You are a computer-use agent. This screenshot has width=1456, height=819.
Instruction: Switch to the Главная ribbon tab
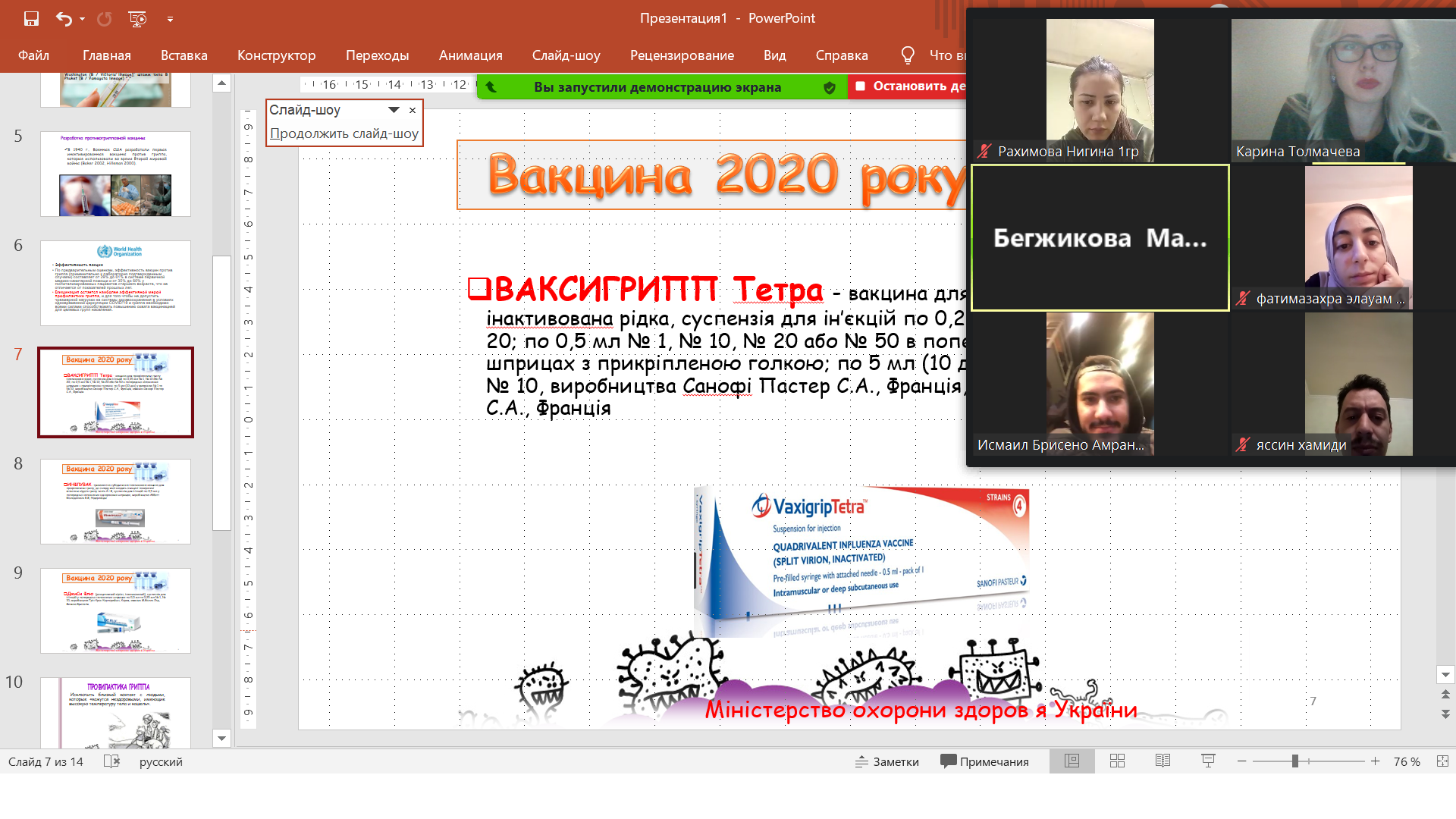(x=107, y=55)
